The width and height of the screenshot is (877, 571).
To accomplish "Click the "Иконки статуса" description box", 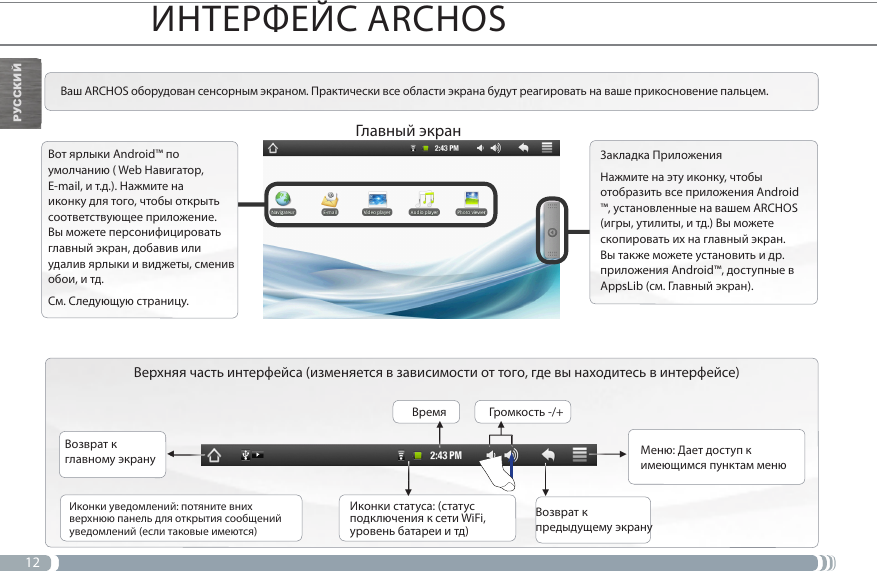I will click(x=427, y=518).
